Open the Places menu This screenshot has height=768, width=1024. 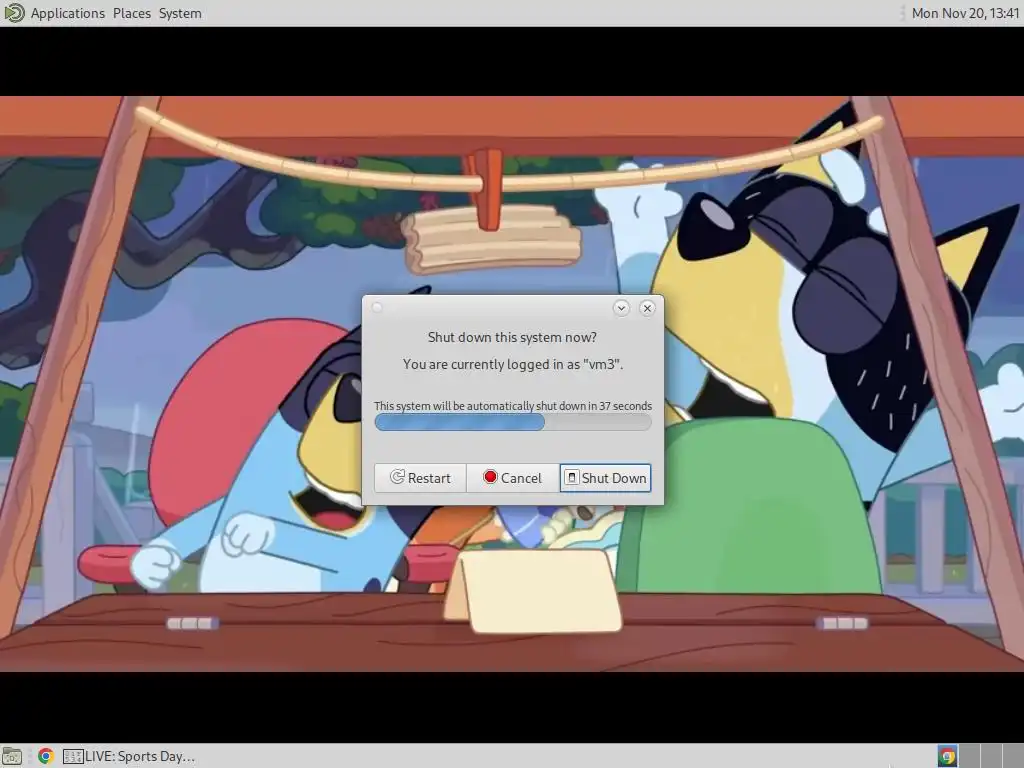coord(132,13)
